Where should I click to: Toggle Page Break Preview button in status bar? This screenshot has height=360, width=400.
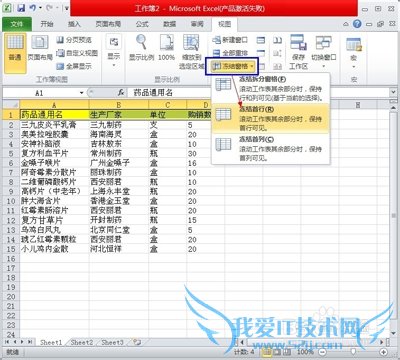click(287, 352)
